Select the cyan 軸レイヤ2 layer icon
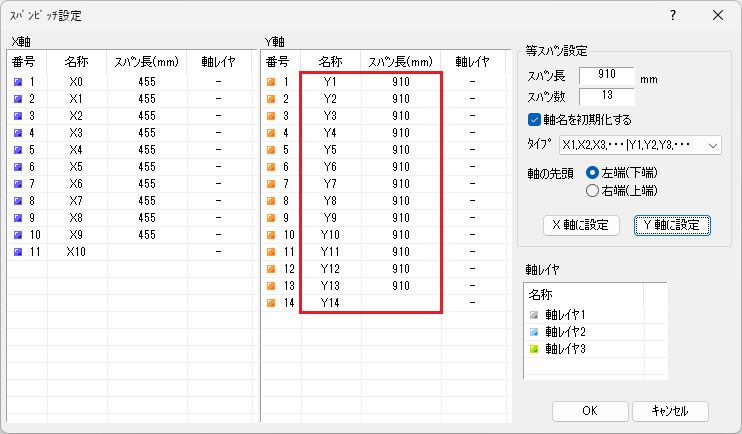 (536, 331)
